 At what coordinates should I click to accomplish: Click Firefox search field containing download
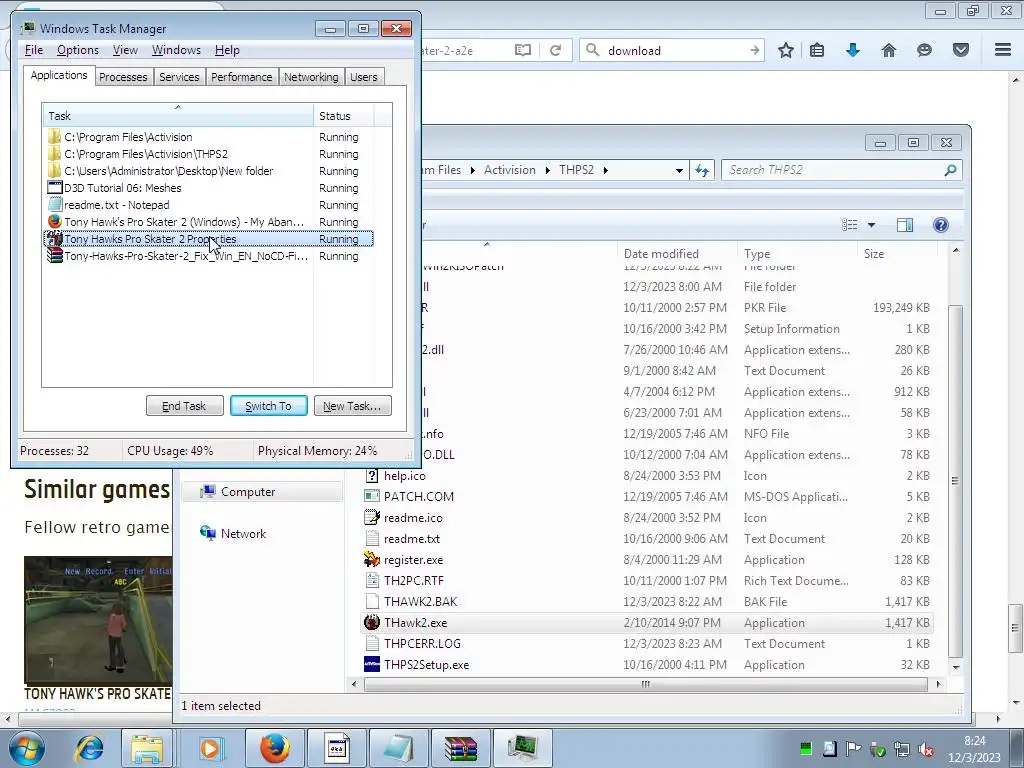tap(673, 50)
